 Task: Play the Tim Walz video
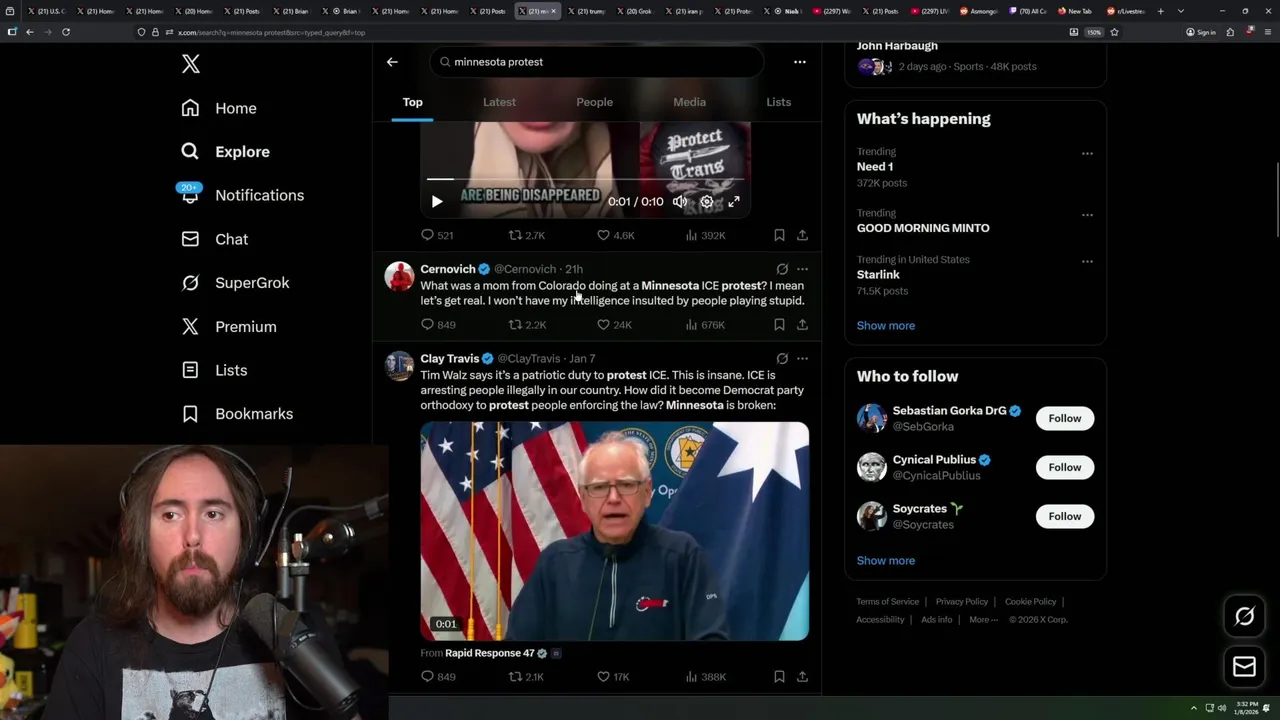point(614,531)
